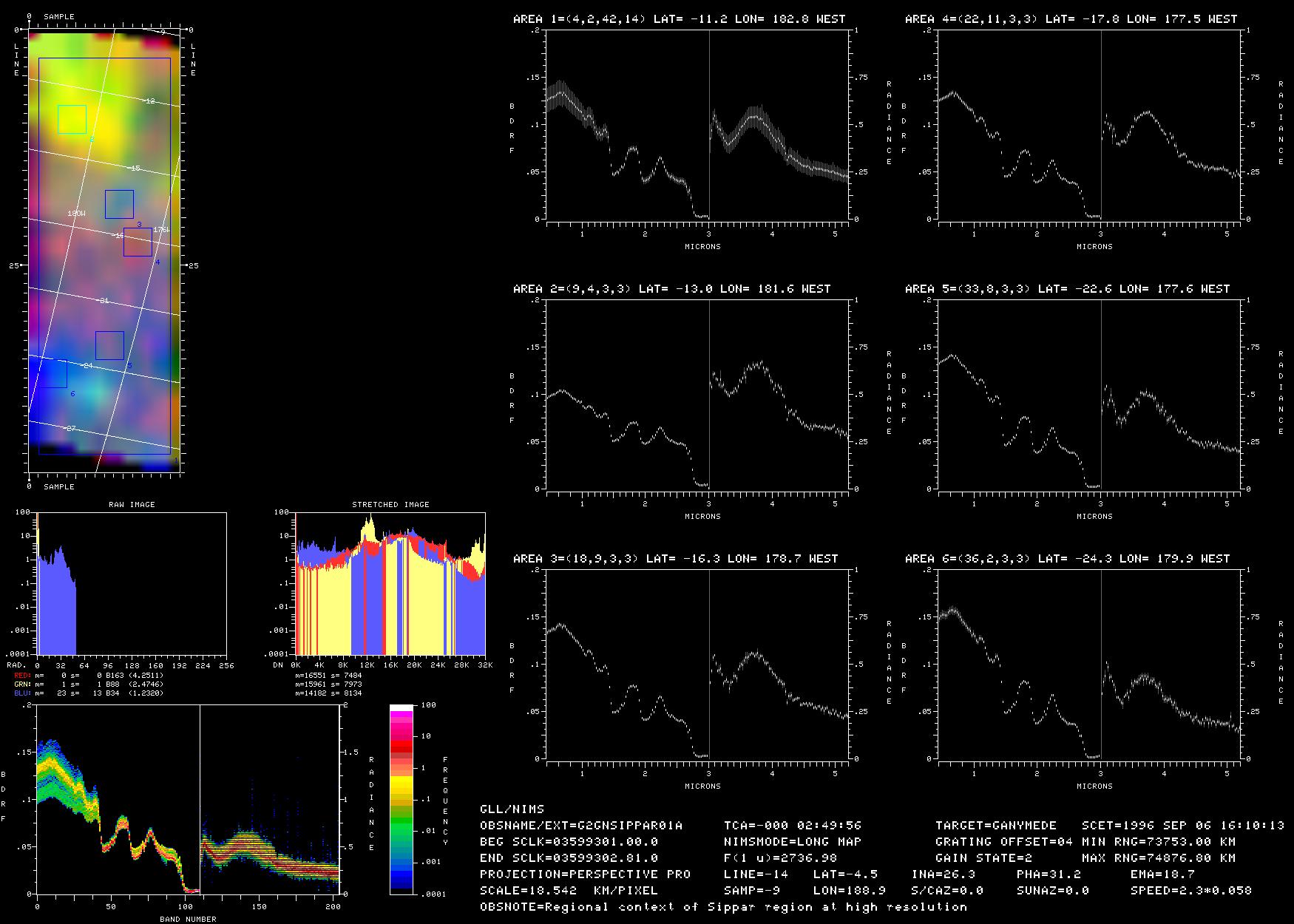1294x924 pixels.
Task: Click the OBSNAME/EXT=G2GNSIPPAR01A text
Action: point(581,825)
